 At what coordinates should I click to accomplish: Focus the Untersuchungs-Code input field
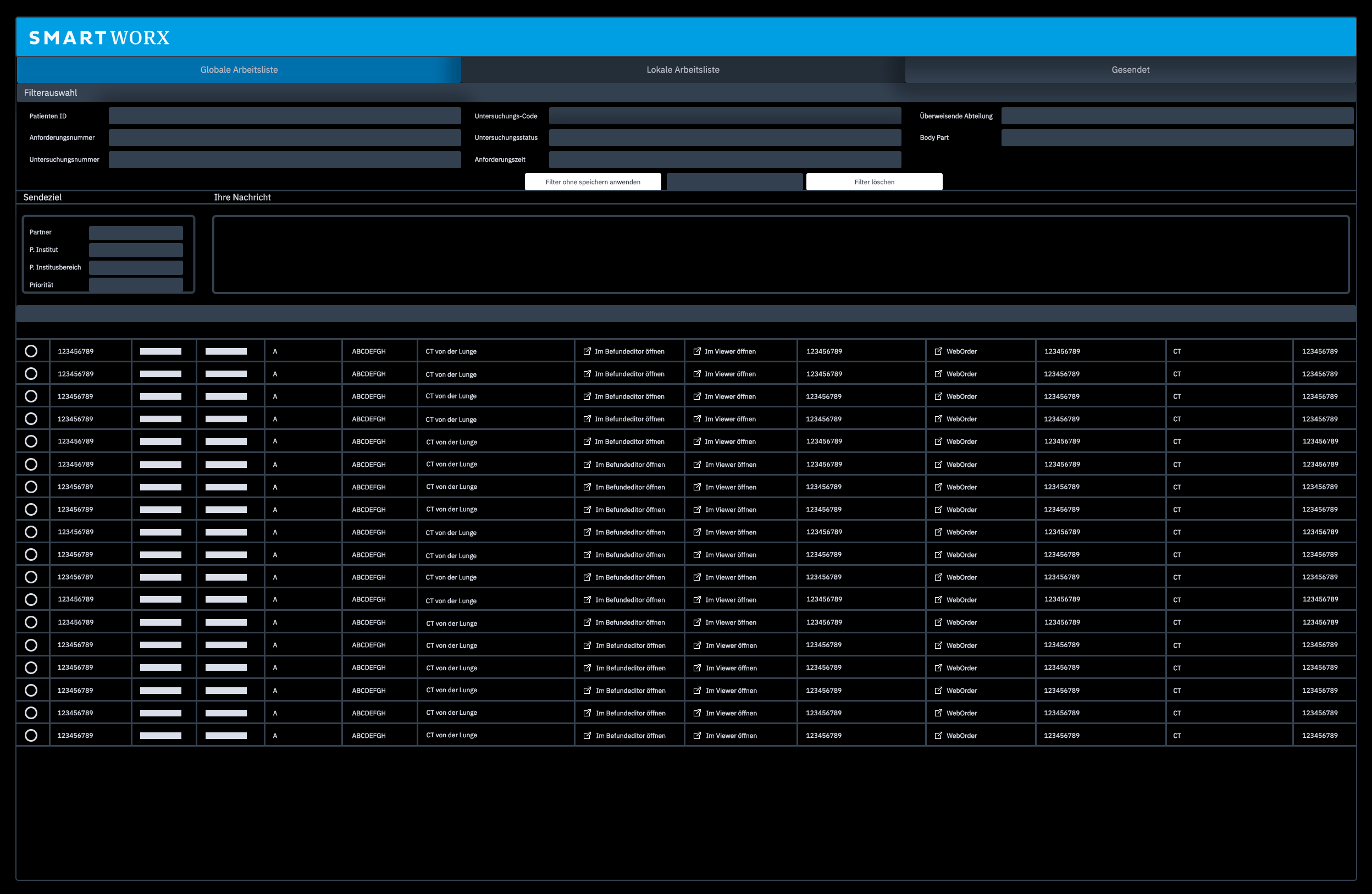click(724, 115)
